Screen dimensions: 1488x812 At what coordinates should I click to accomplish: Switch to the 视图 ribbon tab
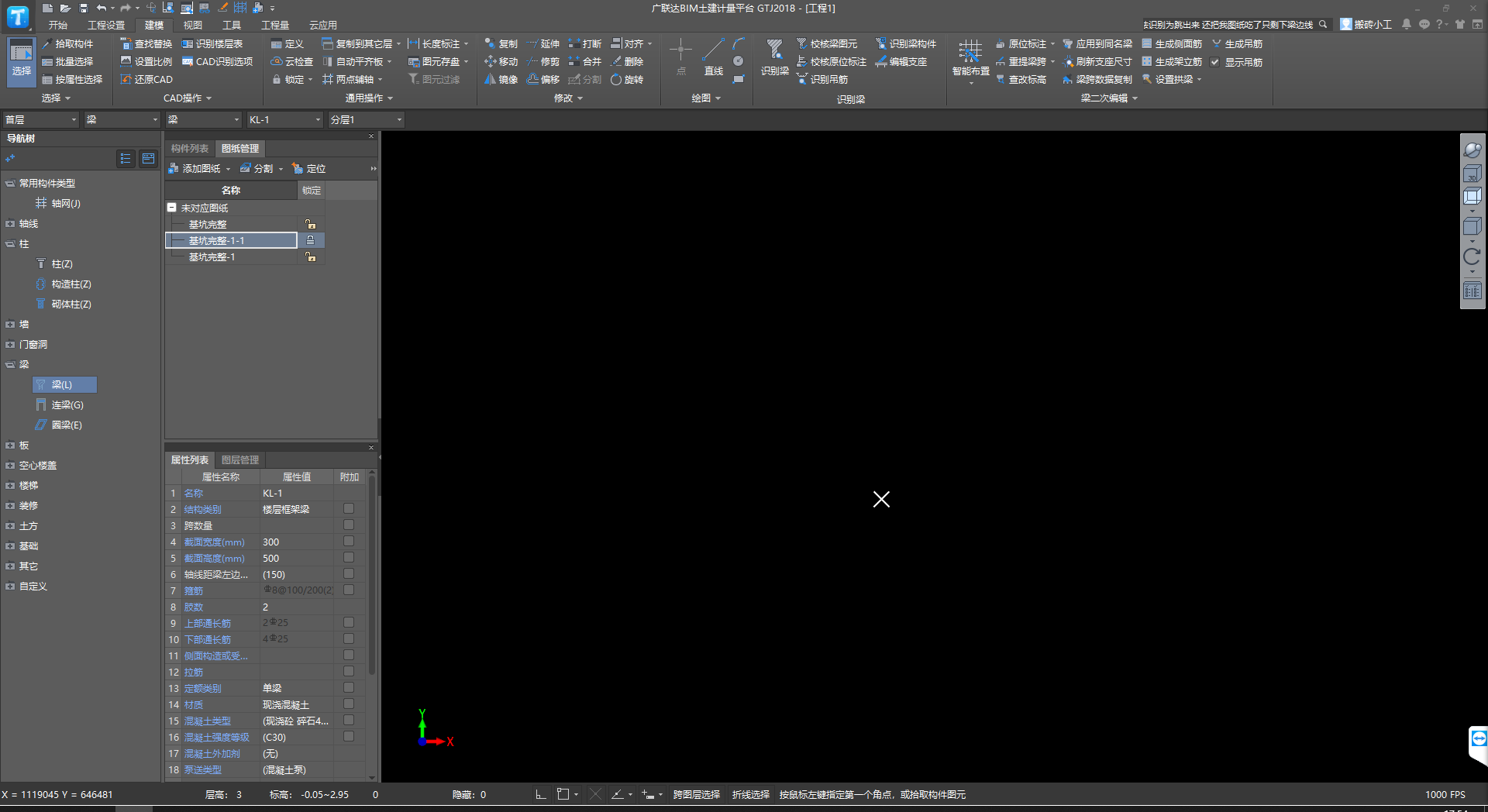pos(192,26)
